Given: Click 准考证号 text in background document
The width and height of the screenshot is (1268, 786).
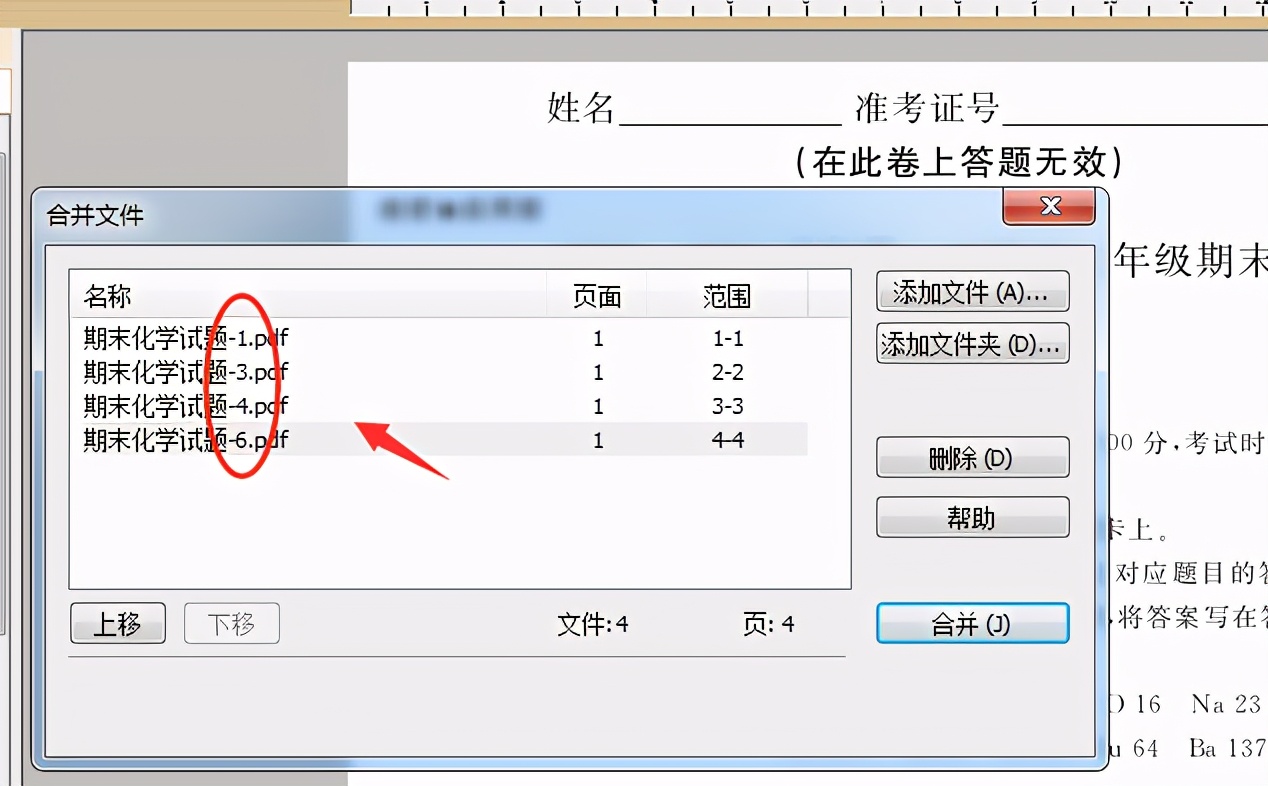Looking at the screenshot, I should click(927, 108).
